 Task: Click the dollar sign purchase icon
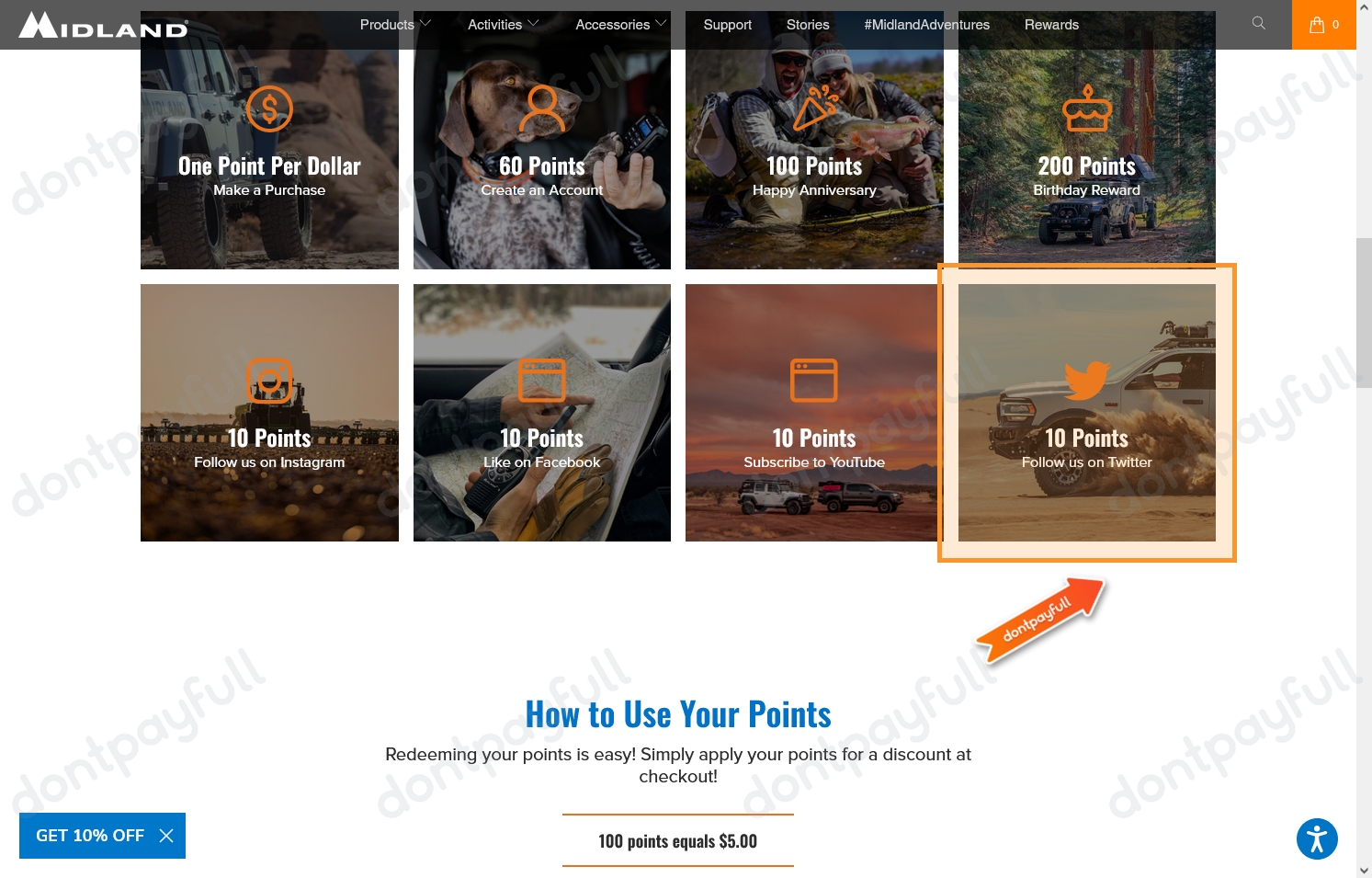pos(269,109)
